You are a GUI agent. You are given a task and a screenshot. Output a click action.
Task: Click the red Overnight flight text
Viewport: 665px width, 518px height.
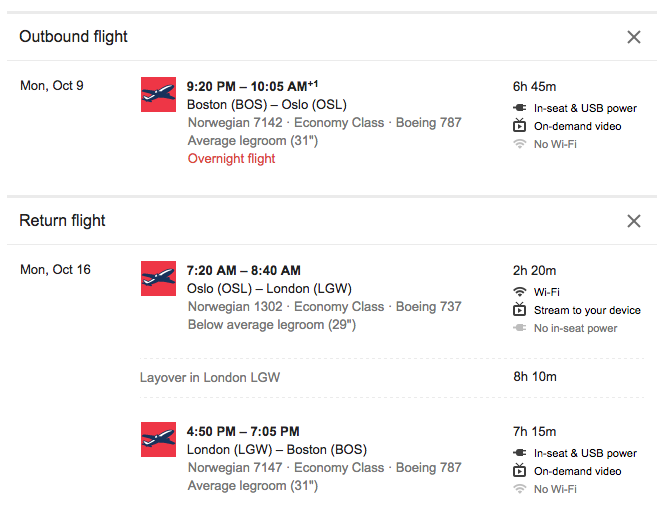click(x=231, y=158)
